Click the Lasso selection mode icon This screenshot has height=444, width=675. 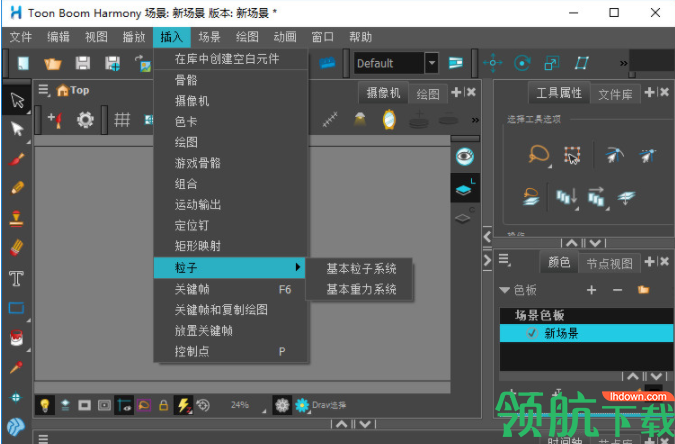539,155
